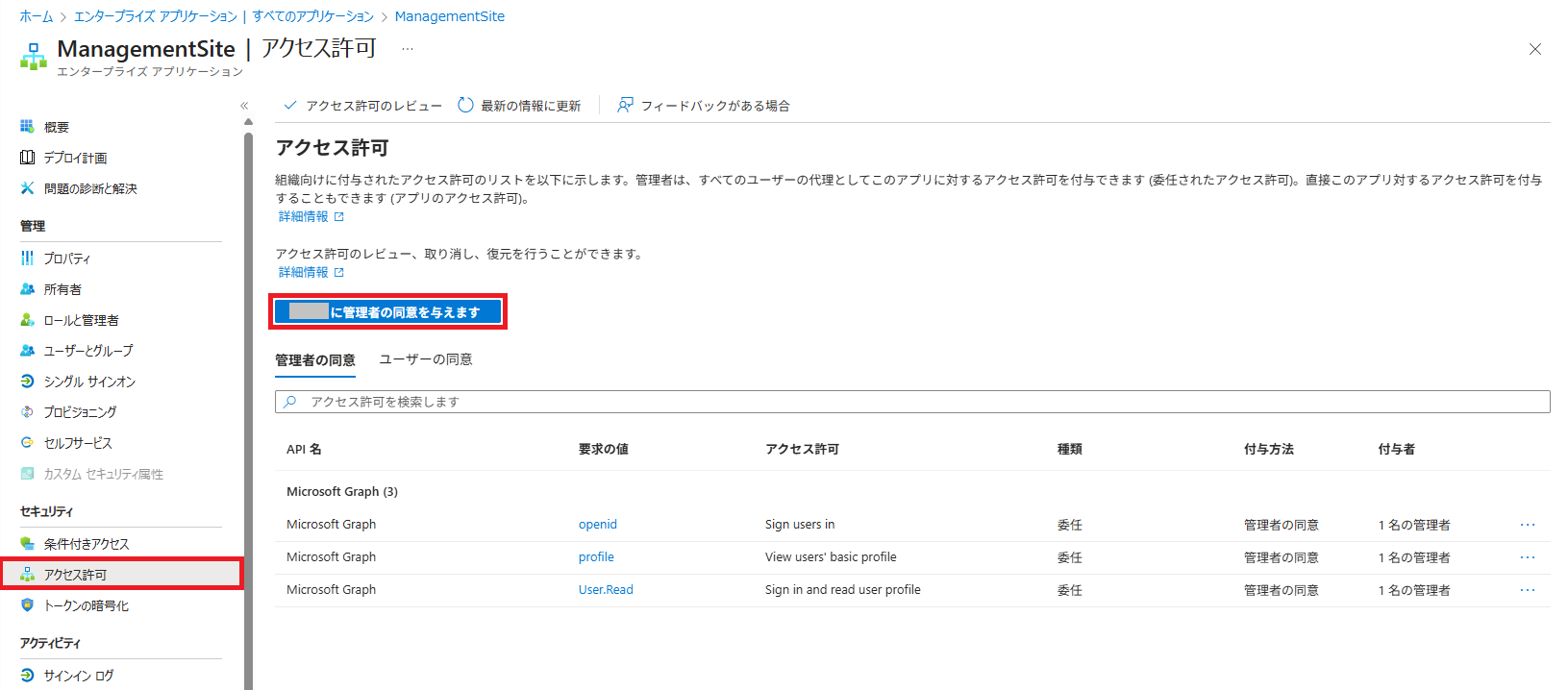
Task: Click first 詳細情報 link
Action: 304,217
